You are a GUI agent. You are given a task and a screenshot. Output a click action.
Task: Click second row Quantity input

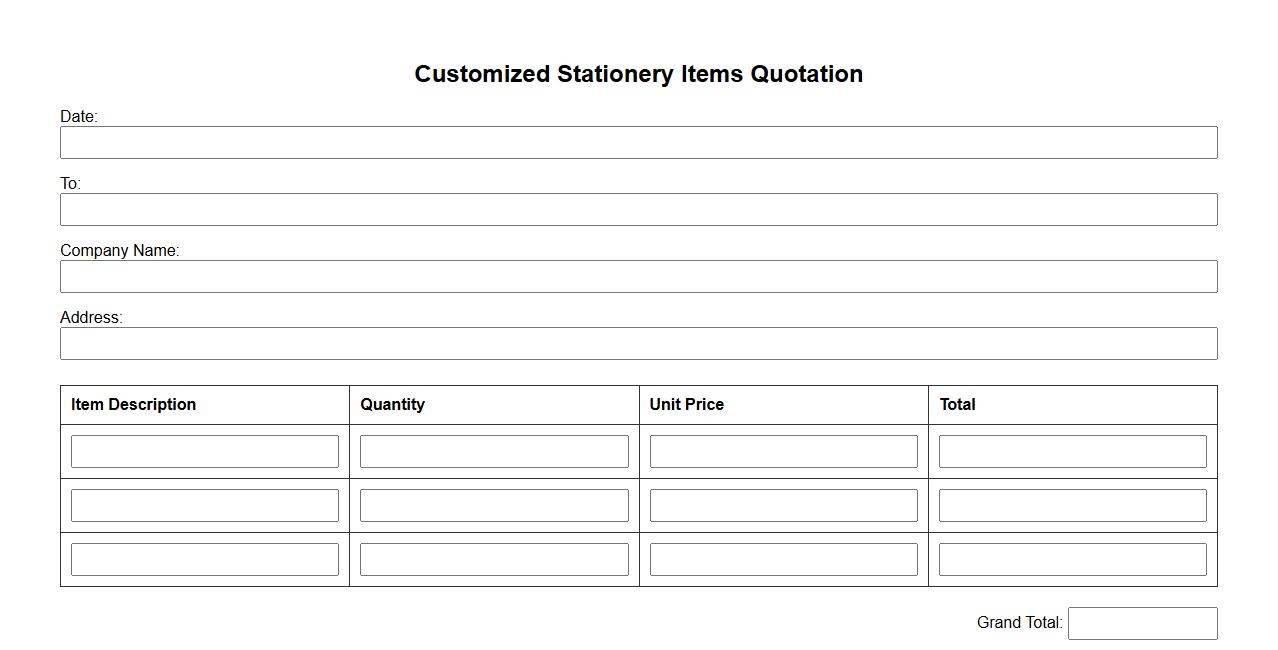point(494,505)
